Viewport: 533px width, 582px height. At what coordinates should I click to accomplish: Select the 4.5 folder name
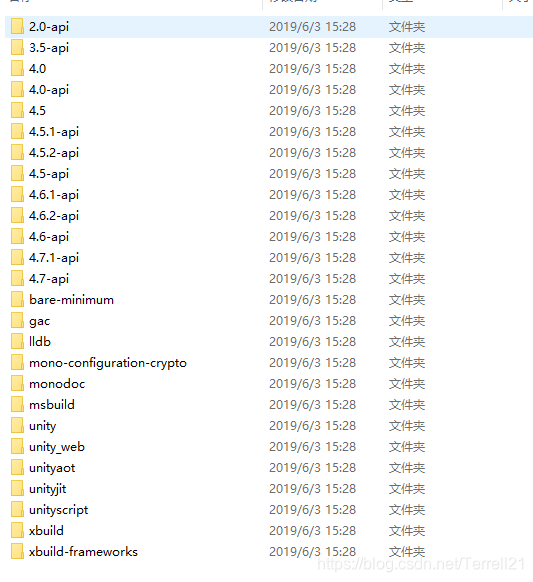click(37, 111)
